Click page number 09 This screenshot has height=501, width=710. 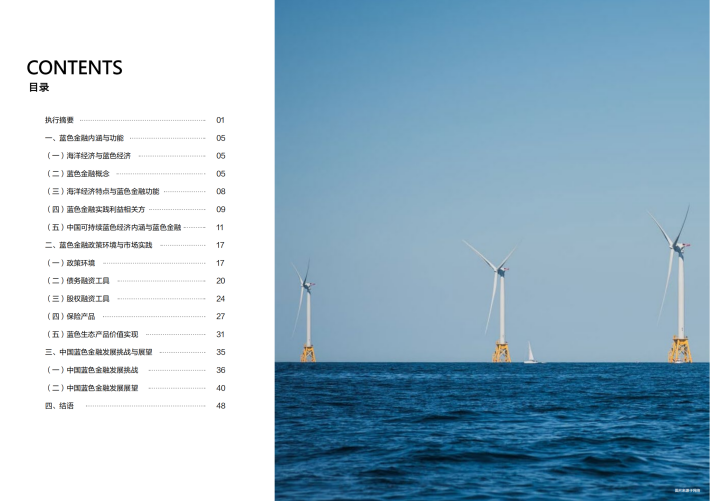coord(221,209)
